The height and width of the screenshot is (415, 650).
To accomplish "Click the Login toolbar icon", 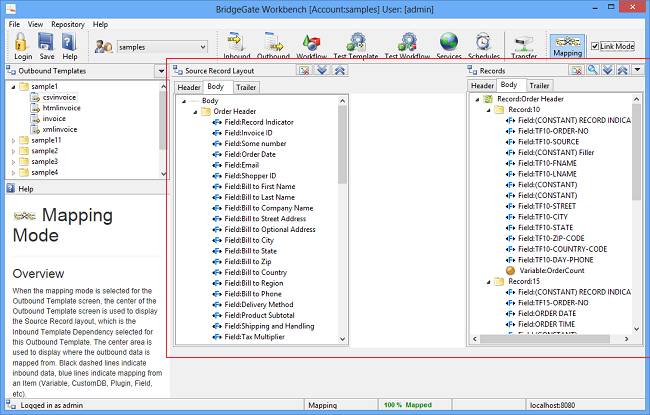I will [22, 46].
